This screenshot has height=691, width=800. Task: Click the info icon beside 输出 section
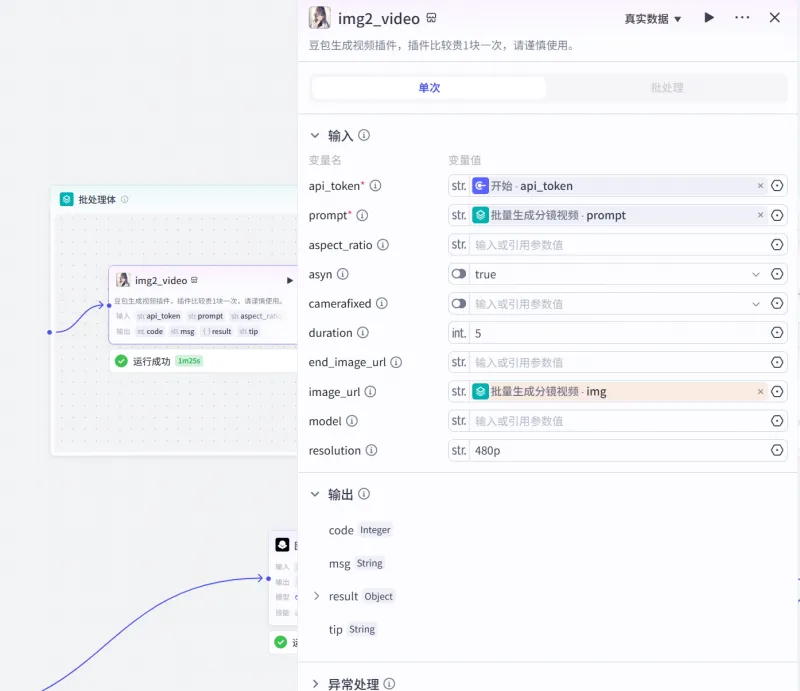point(363,493)
